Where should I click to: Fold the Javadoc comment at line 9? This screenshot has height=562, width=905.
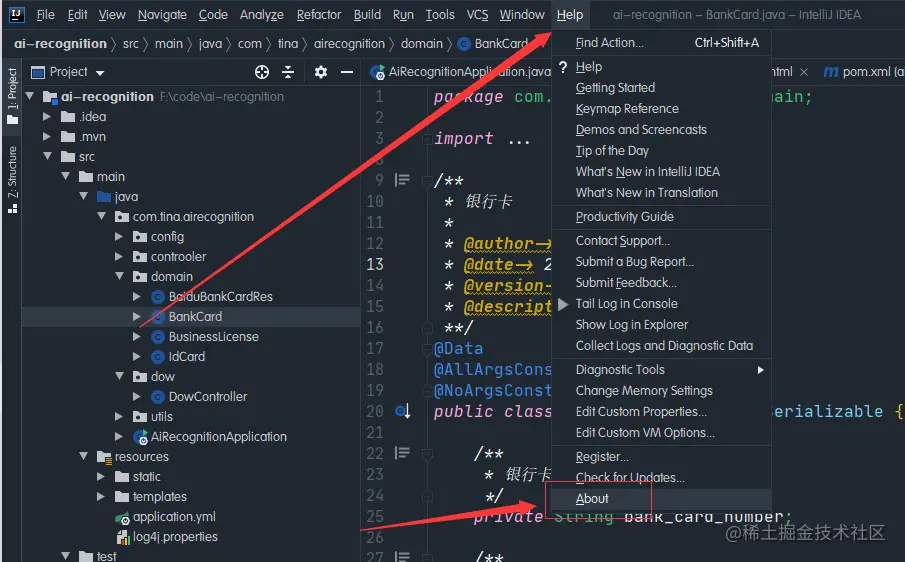(428, 181)
